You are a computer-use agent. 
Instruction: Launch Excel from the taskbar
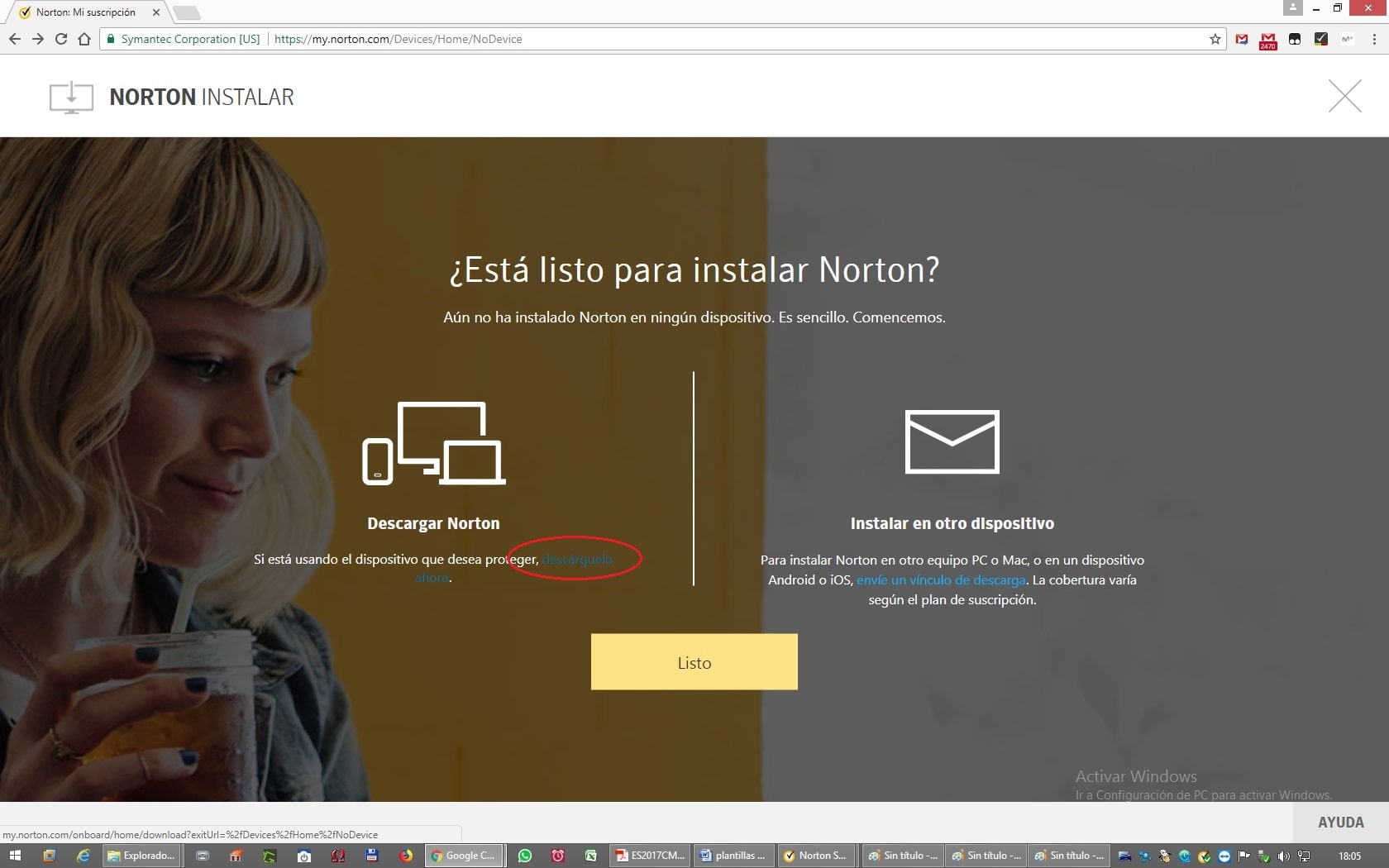click(x=591, y=856)
